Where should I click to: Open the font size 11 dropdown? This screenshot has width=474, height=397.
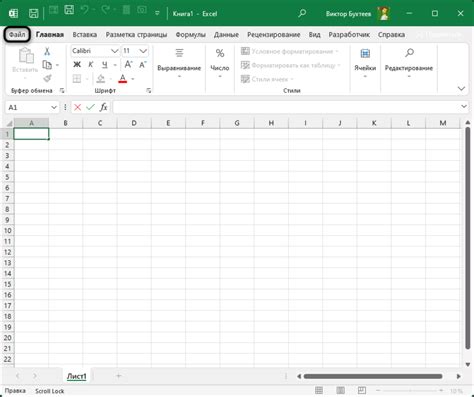coord(143,51)
